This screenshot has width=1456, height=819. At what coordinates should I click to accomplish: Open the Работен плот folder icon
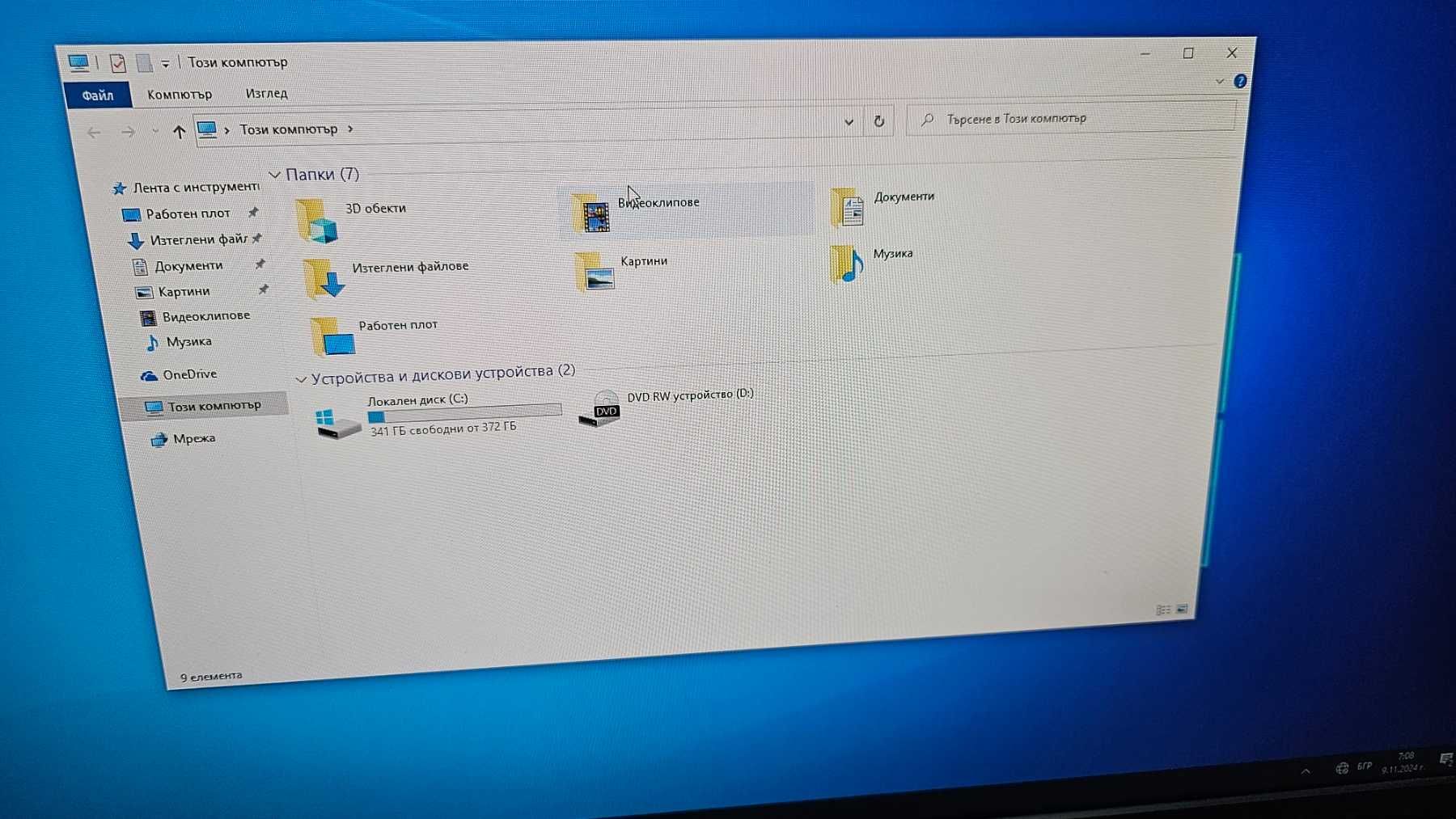333,336
